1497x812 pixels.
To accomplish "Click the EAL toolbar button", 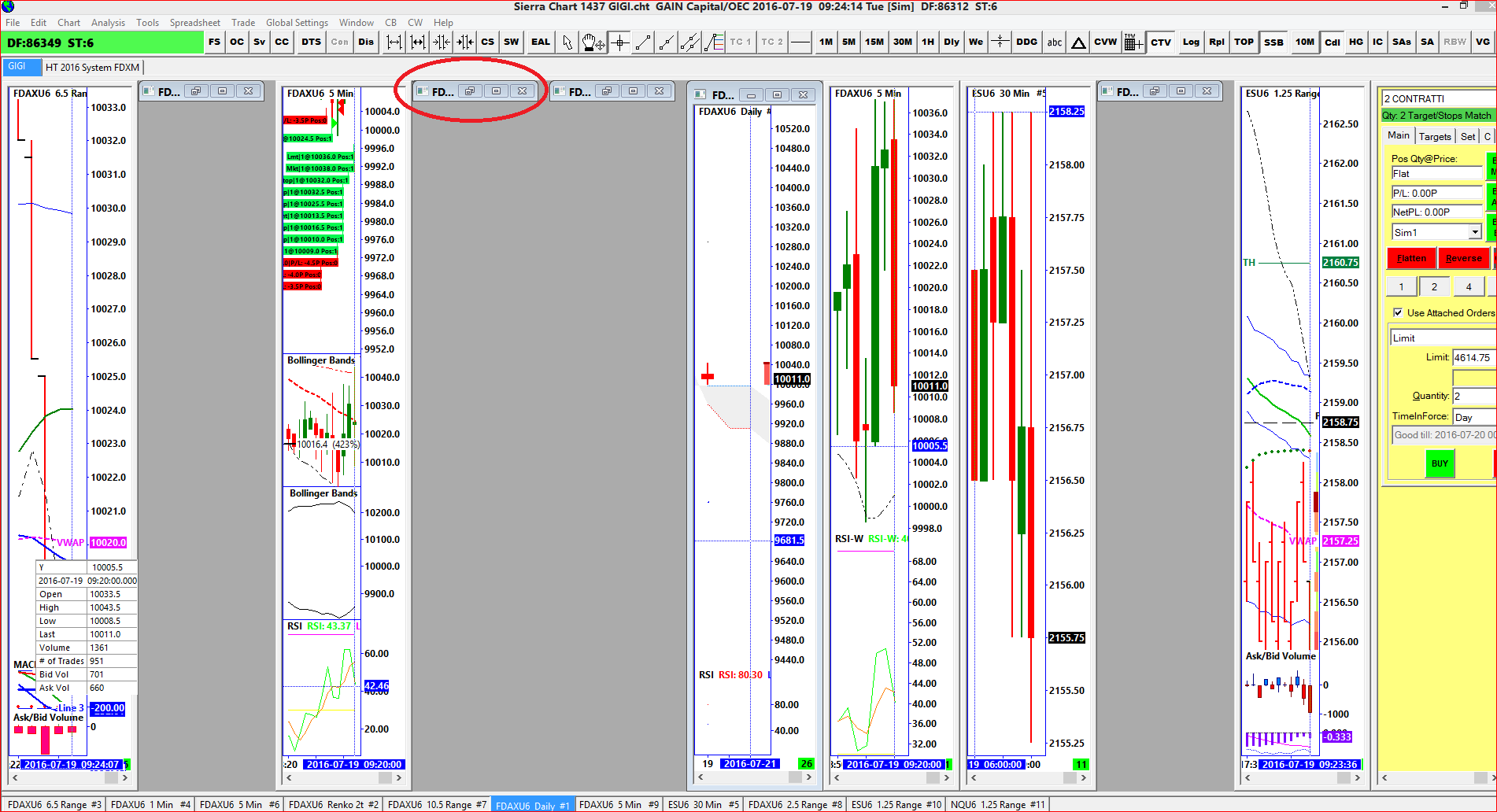I will [x=541, y=42].
